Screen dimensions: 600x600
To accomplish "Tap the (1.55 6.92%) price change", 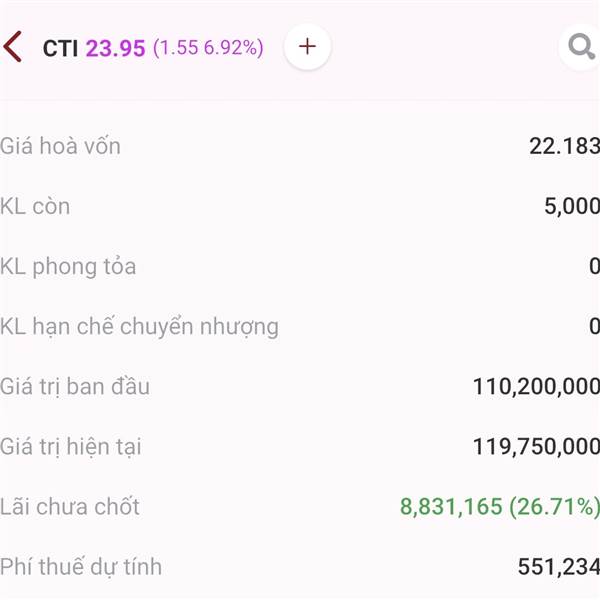I will click(208, 48).
